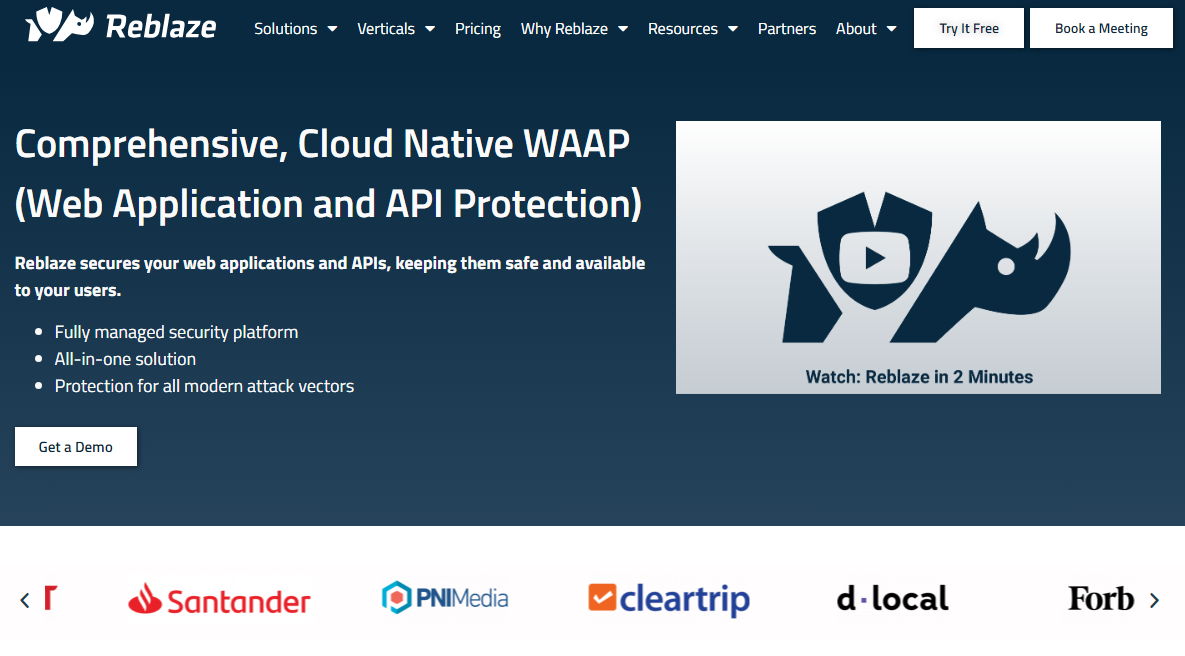Click the dLocal logo
This screenshot has width=1185, height=656.
pos(892,599)
